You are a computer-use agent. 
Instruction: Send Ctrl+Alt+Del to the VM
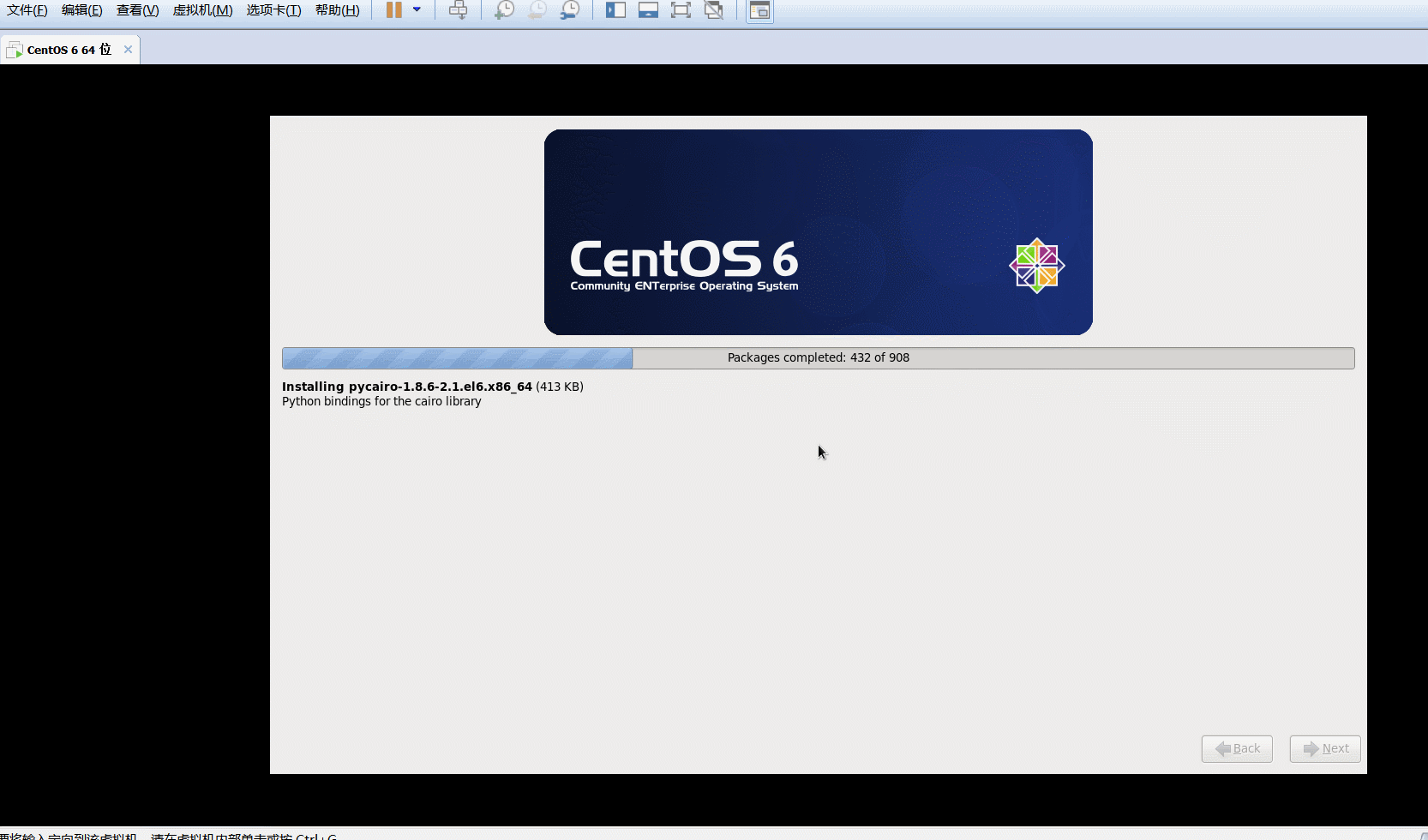[x=459, y=10]
